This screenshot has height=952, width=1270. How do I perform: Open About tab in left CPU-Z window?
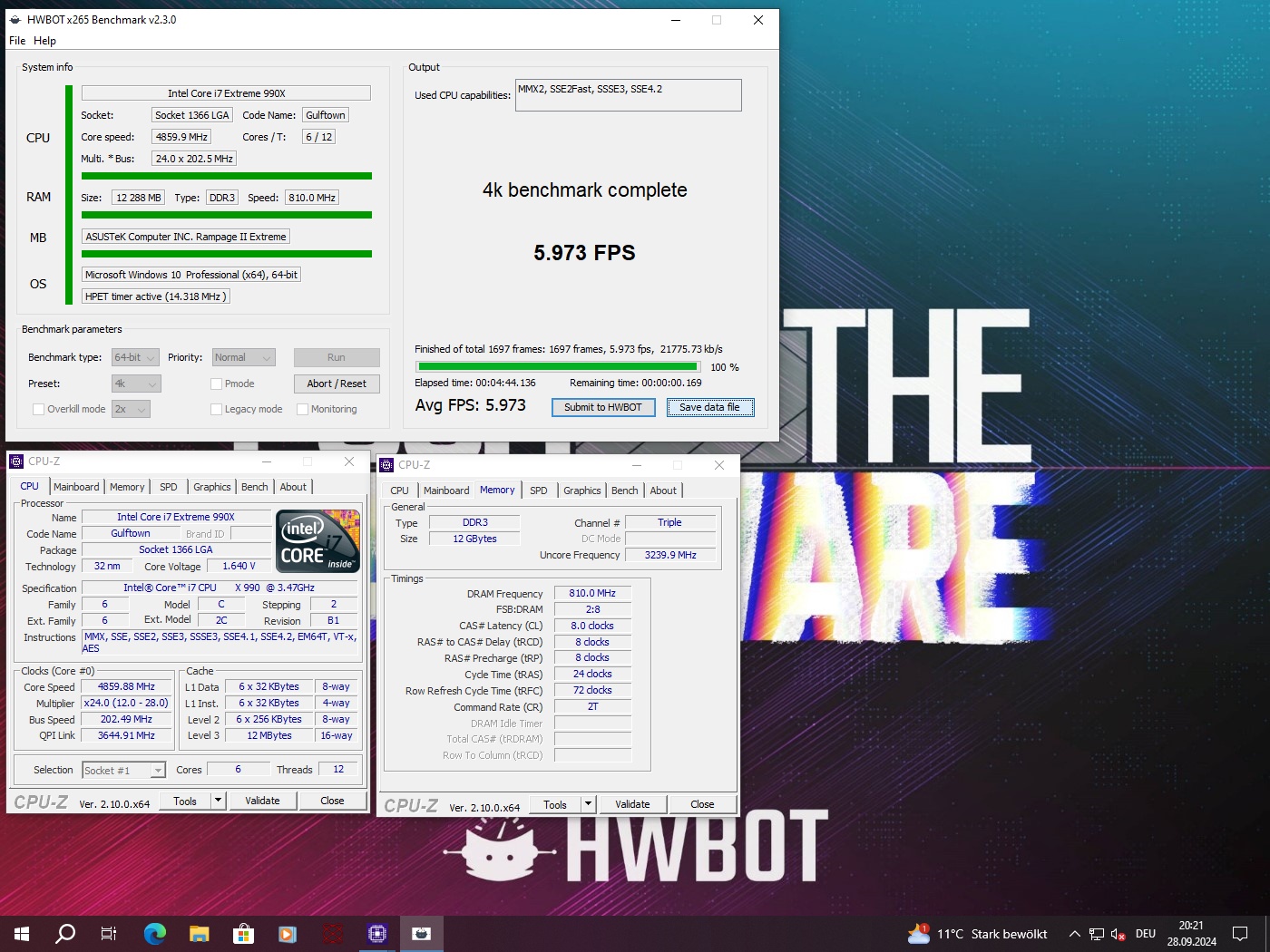coord(293,487)
